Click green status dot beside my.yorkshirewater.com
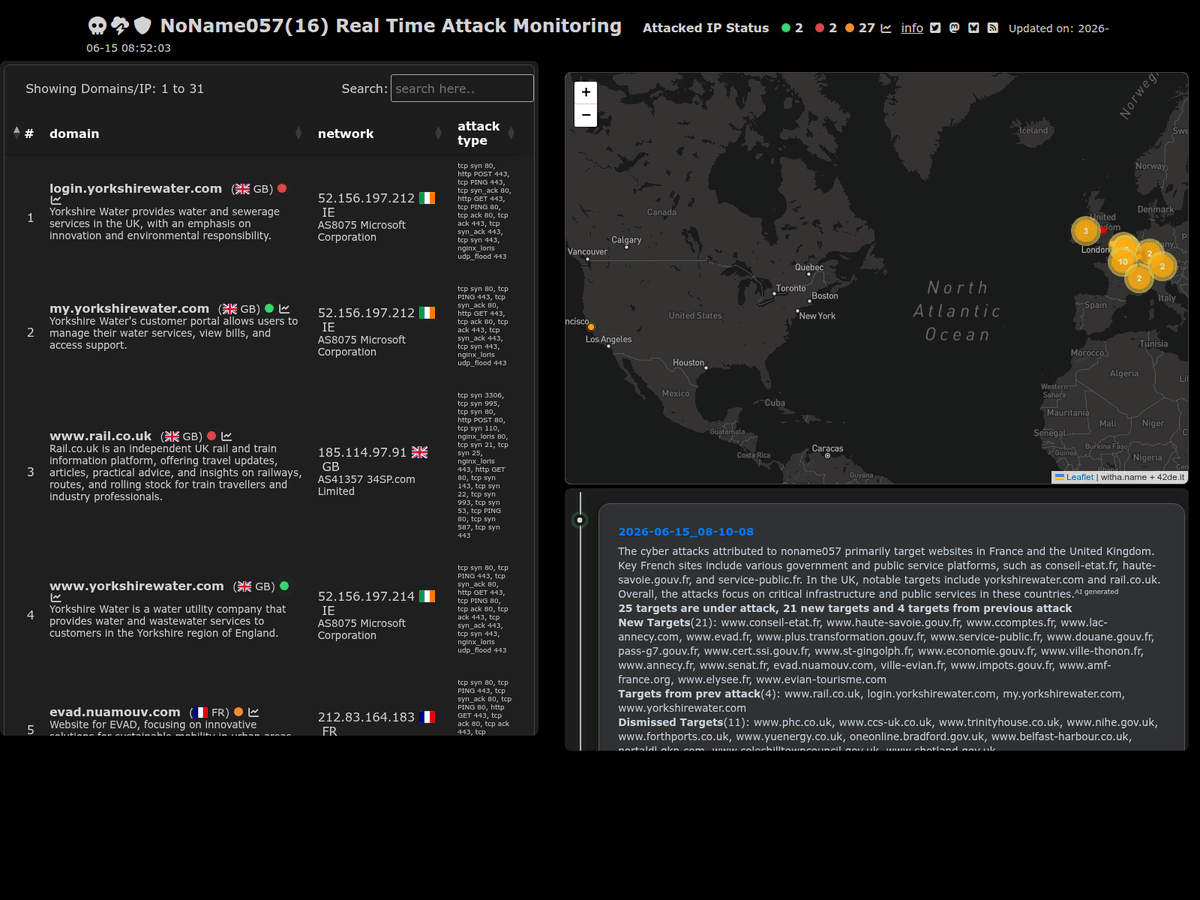Screen dimensions: 1200x900 point(269,309)
